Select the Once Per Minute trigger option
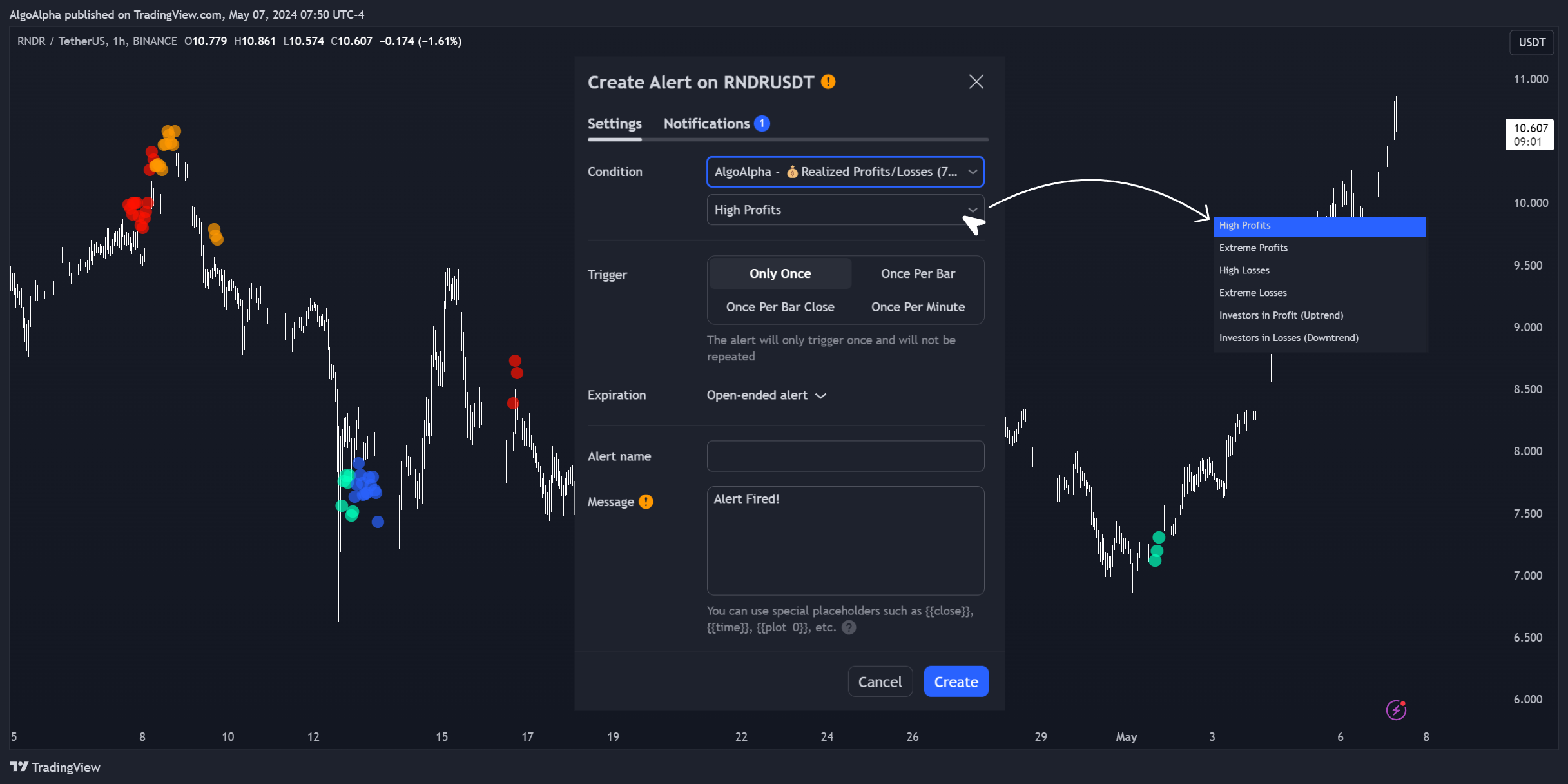 coord(918,307)
